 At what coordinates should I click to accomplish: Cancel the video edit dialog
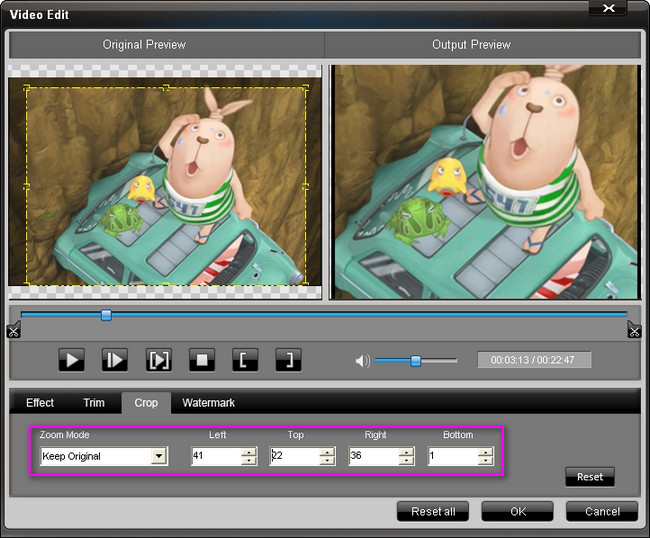602,511
